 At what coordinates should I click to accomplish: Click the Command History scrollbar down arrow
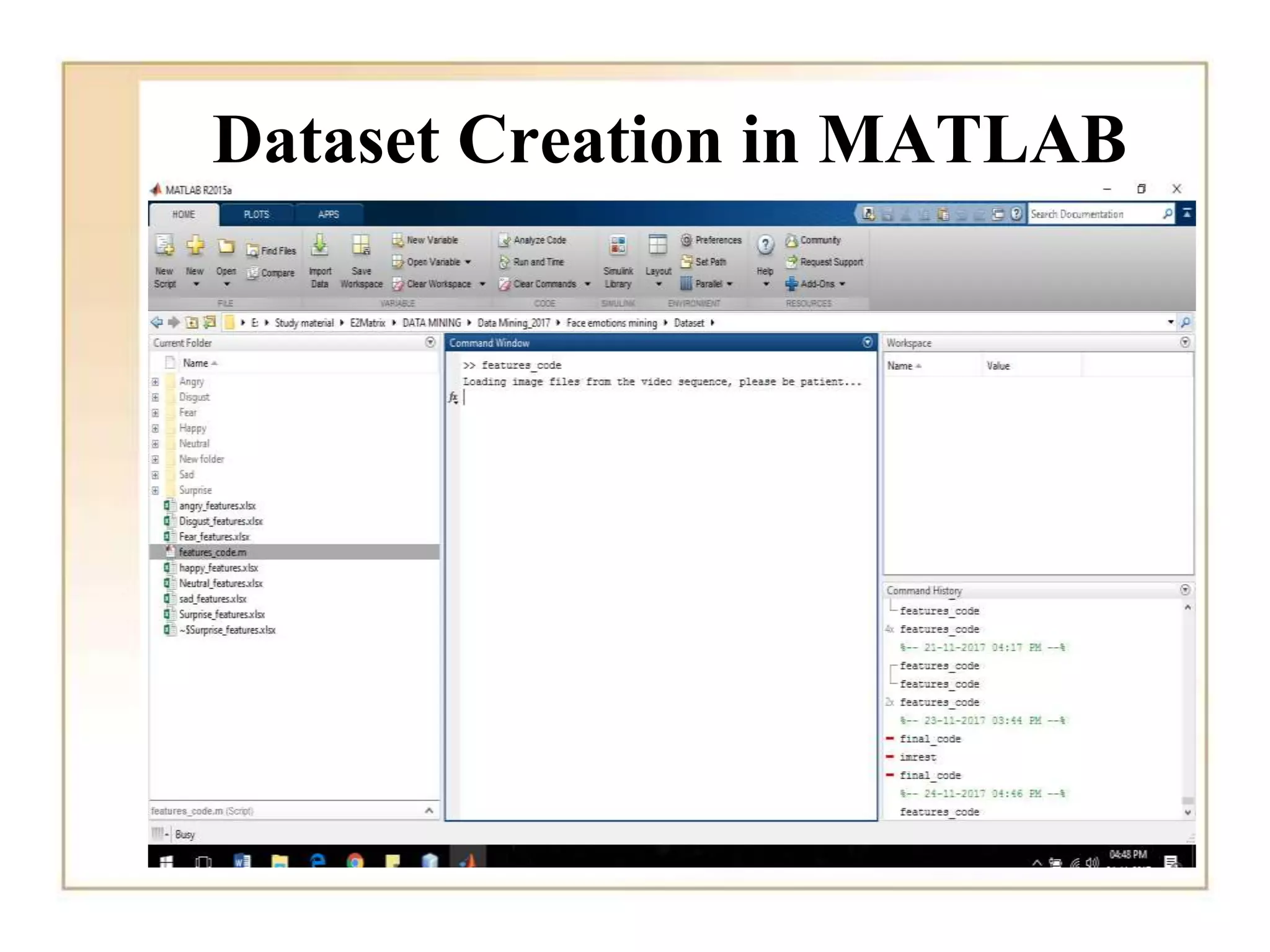1187,813
